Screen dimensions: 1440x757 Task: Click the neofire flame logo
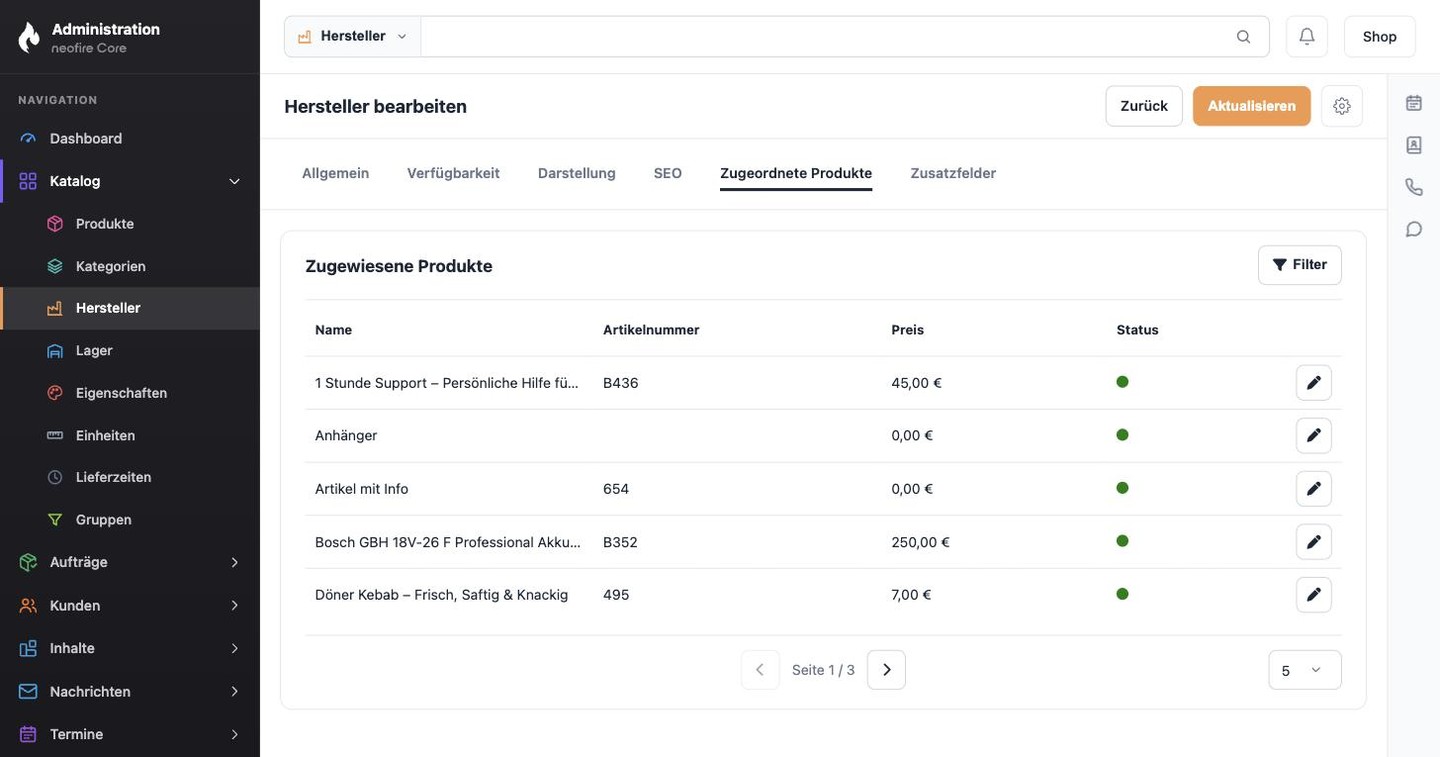(x=29, y=37)
